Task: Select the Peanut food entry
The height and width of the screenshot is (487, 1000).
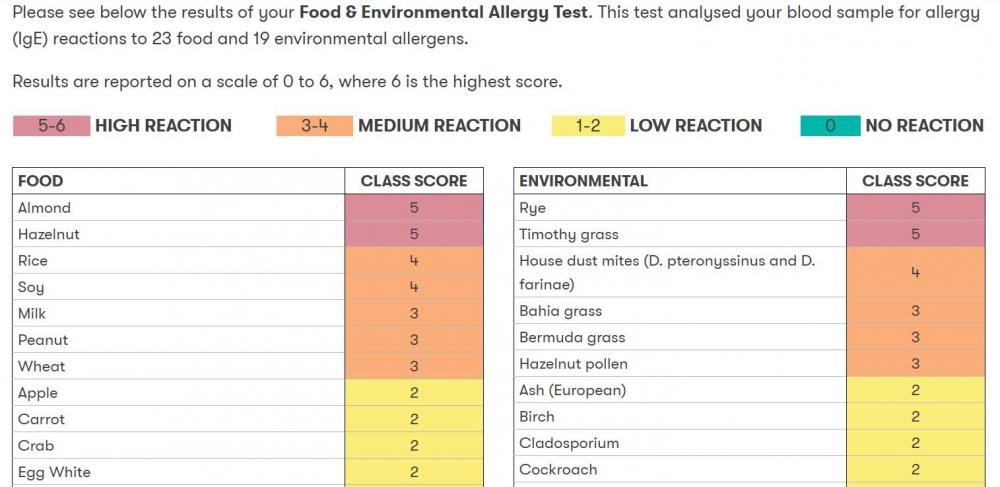Action: tap(248, 340)
